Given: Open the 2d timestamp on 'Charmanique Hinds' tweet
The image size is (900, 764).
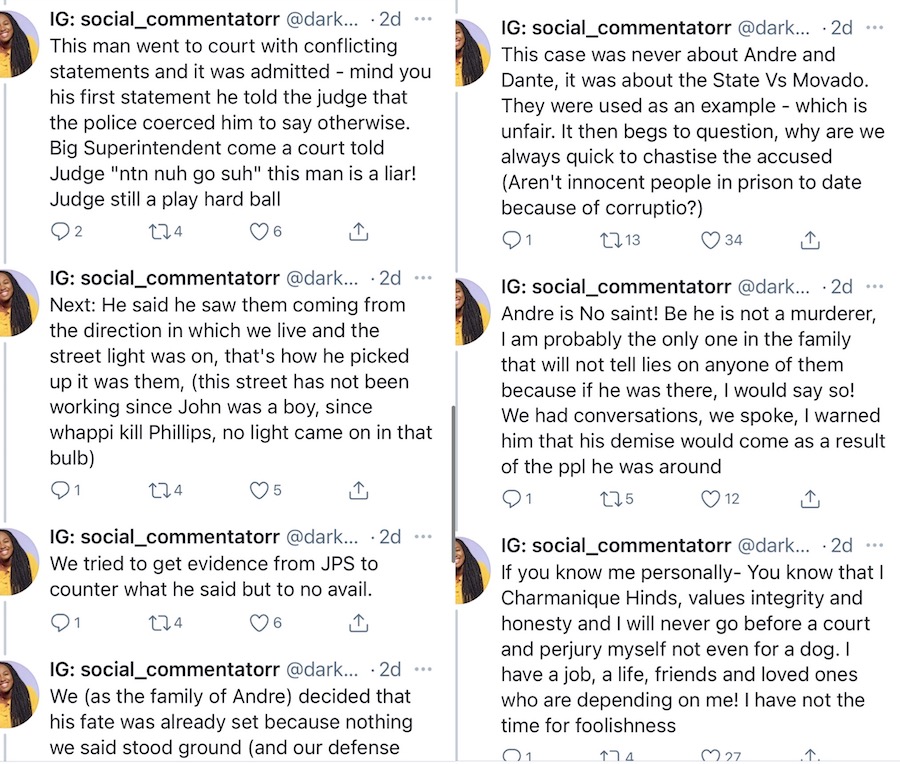Looking at the screenshot, I should coord(841,545).
